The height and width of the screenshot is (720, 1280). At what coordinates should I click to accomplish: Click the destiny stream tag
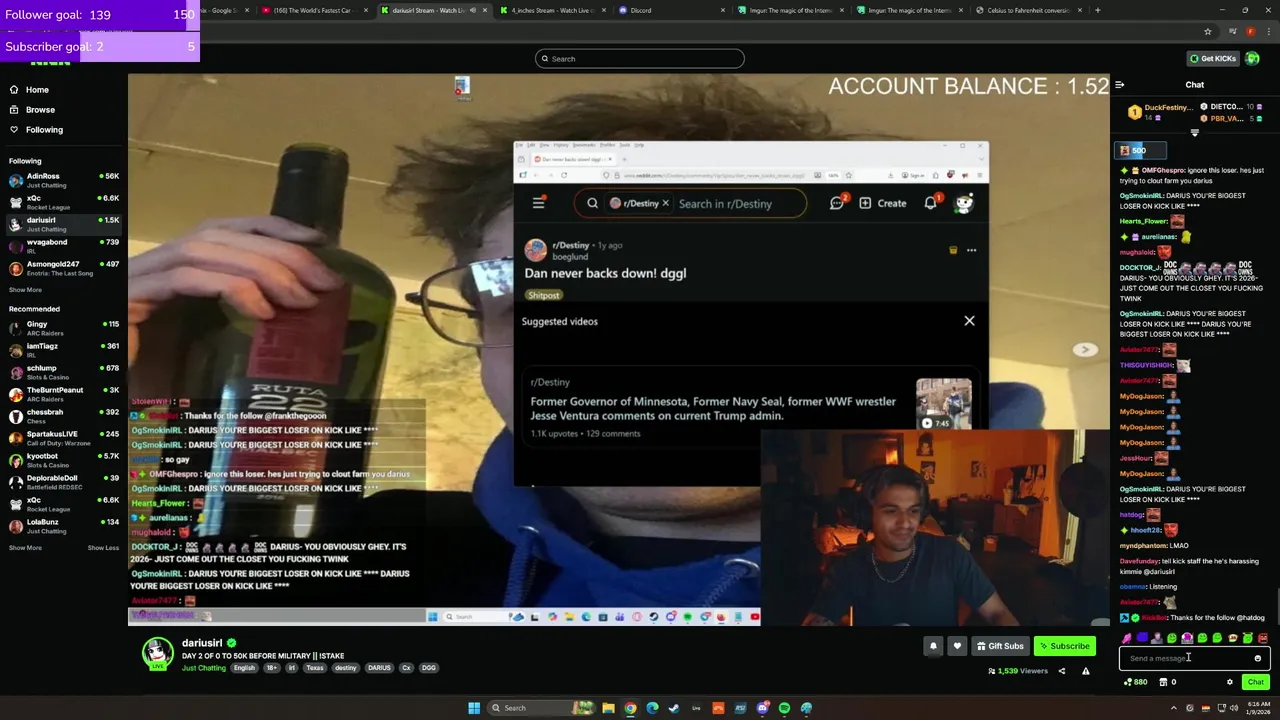click(x=346, y=668)
